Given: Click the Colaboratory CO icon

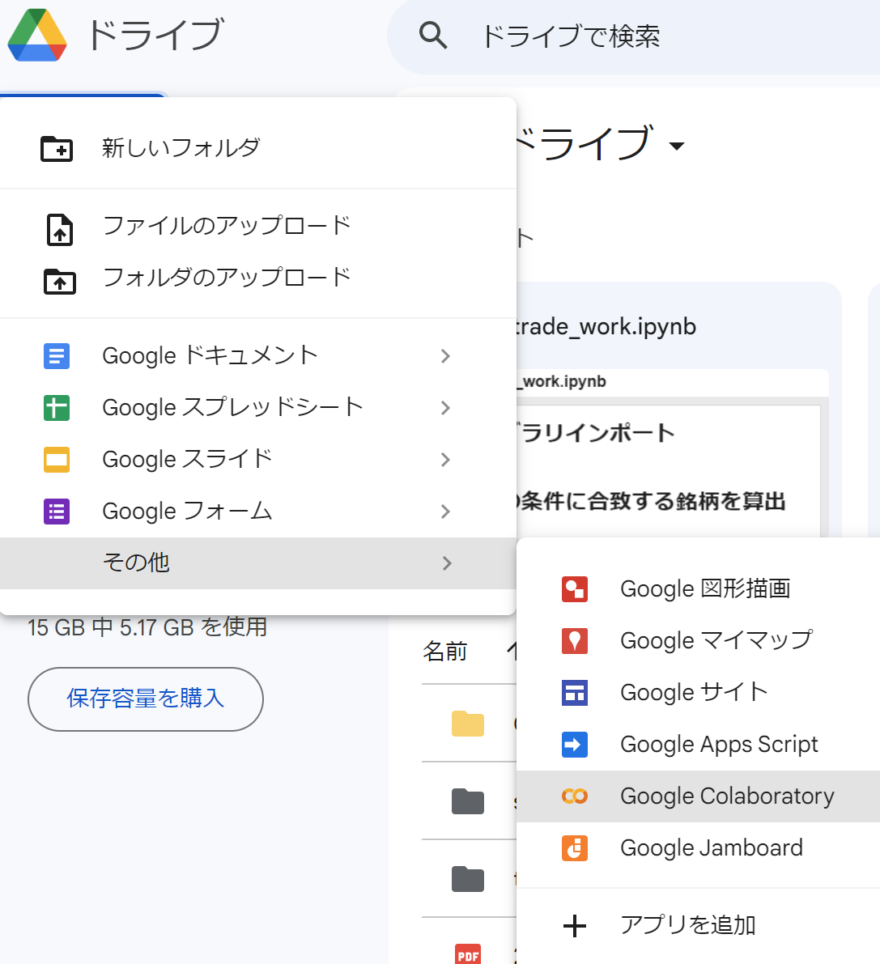Looking at the screenshot, I should 574,796.
